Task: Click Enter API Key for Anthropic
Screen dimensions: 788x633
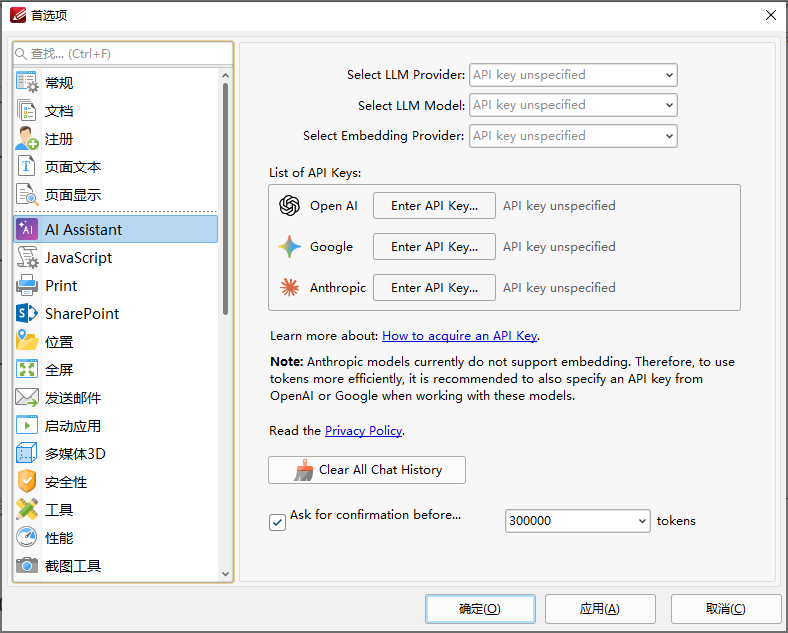Action: (434, 287)
